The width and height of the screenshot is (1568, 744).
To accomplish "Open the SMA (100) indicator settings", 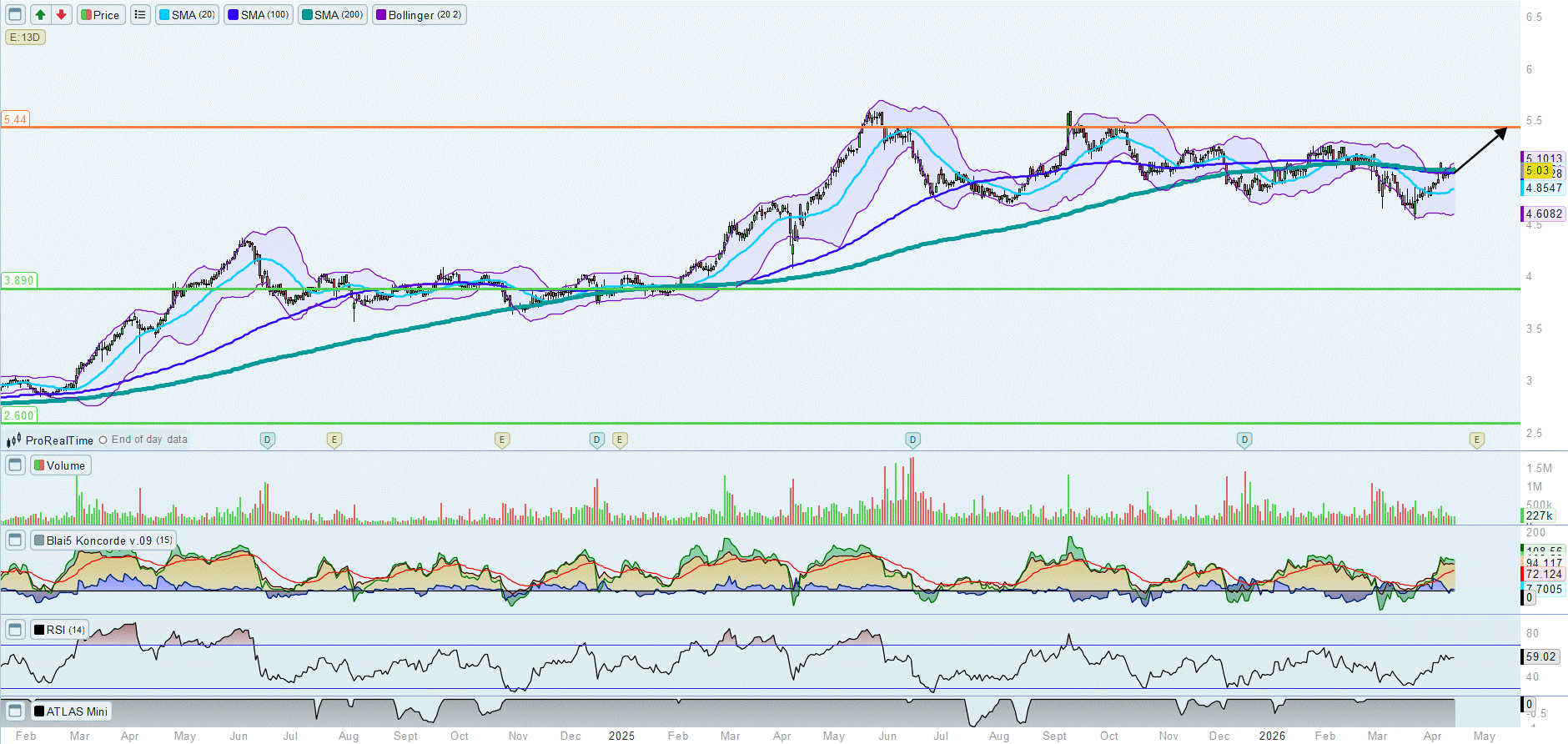I will pos(259,15).
